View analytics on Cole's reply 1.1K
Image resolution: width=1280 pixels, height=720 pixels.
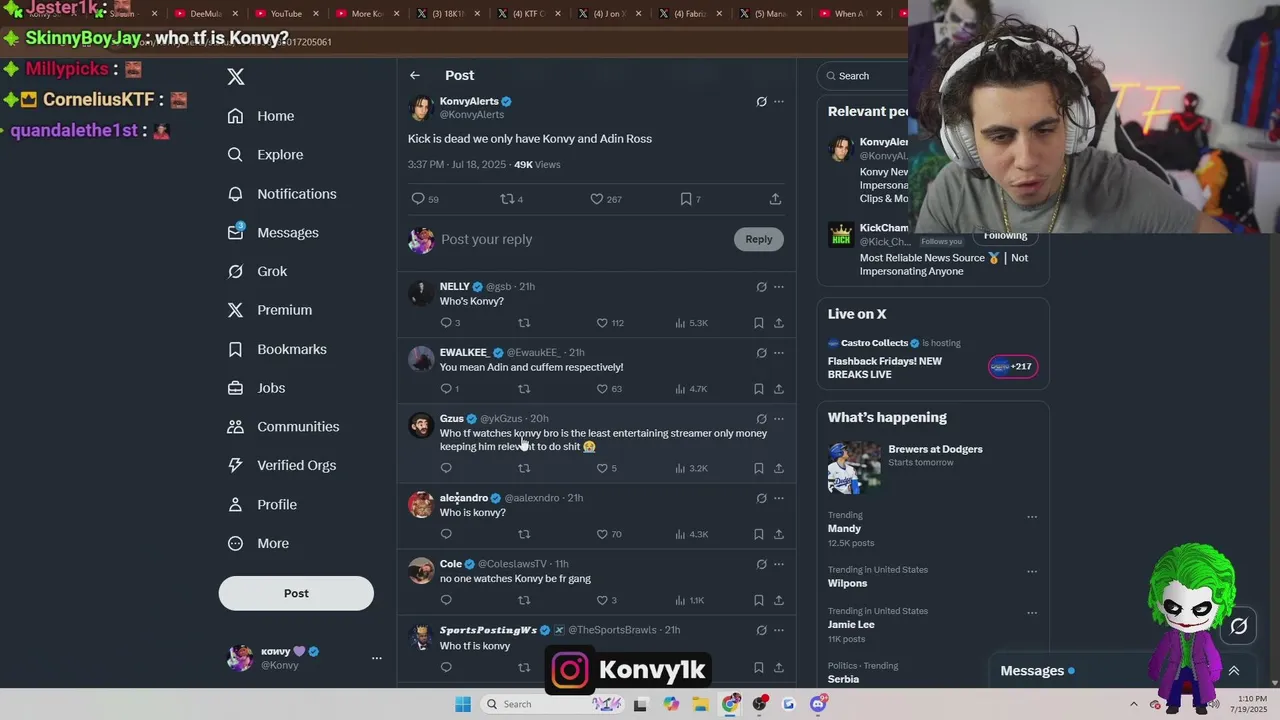(690, 600)
